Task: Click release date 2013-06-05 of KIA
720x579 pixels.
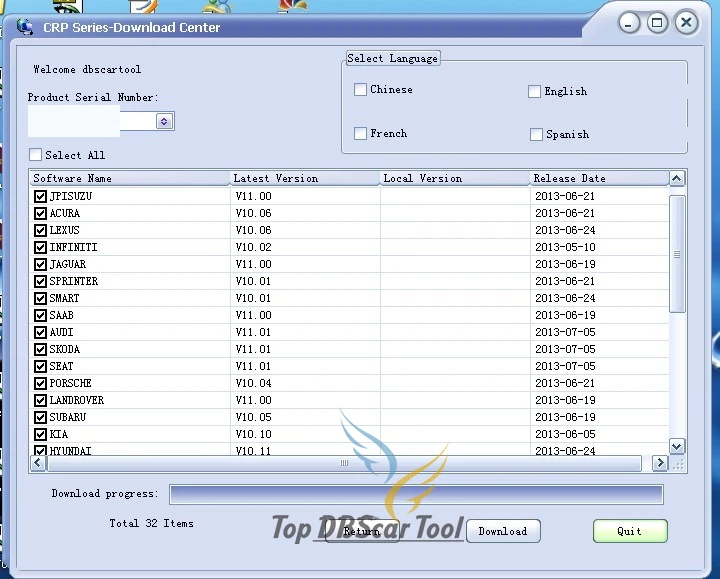Action: coord(565,434)
